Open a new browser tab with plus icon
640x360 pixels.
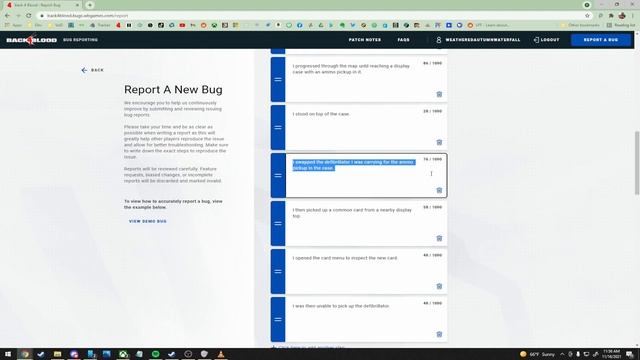point(90,5)
